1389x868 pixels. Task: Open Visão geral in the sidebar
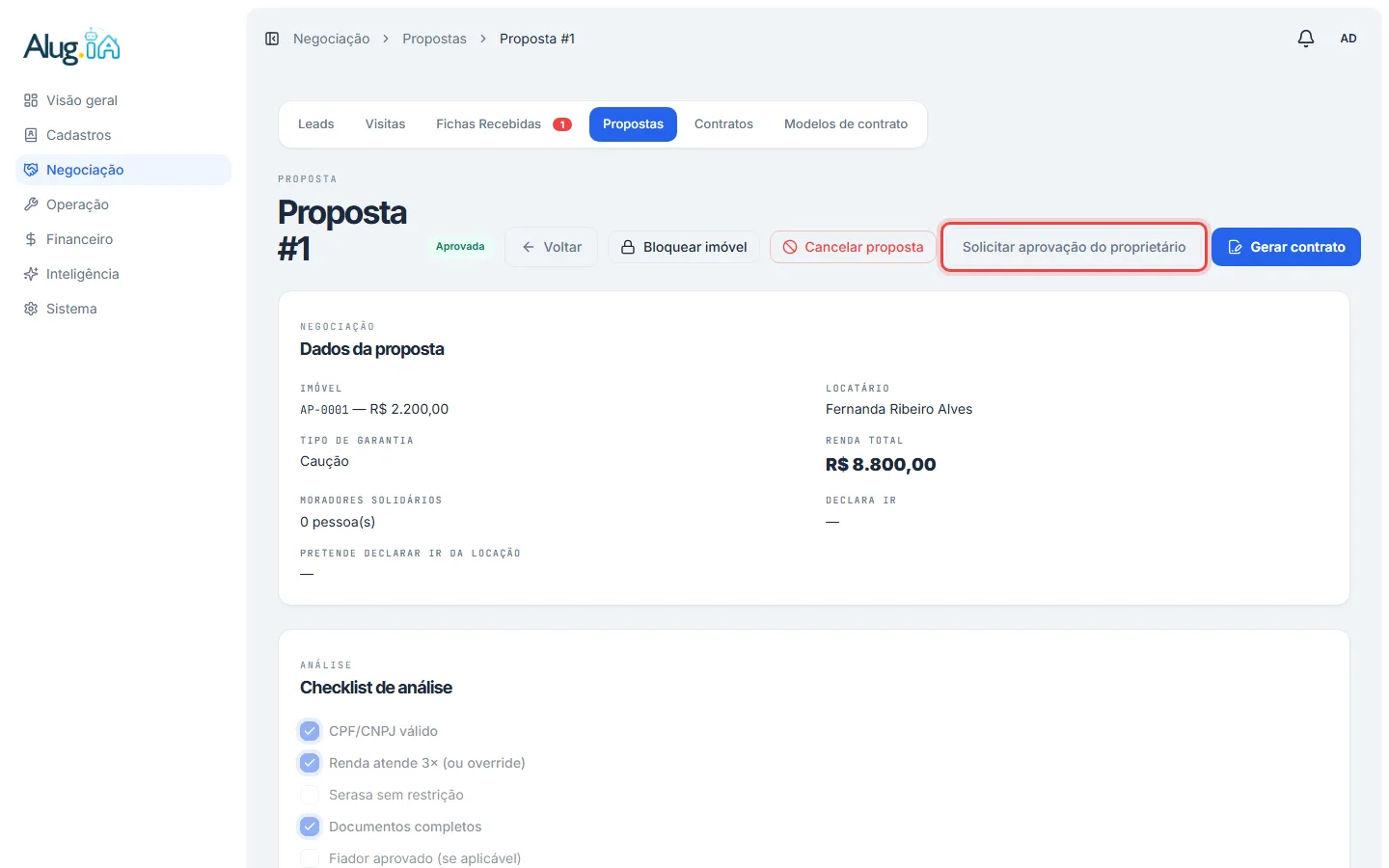tap(123, 100)
